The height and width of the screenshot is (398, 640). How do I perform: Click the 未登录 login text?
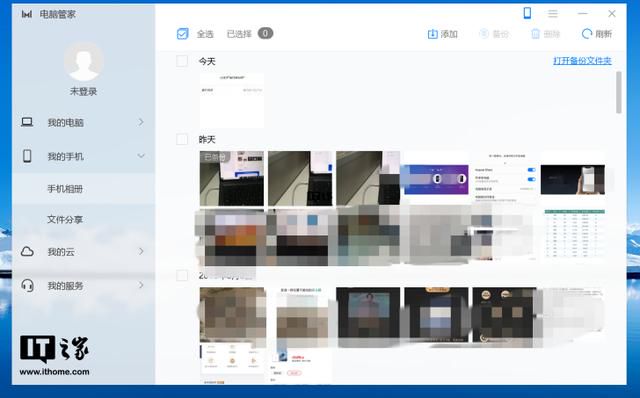83,91
